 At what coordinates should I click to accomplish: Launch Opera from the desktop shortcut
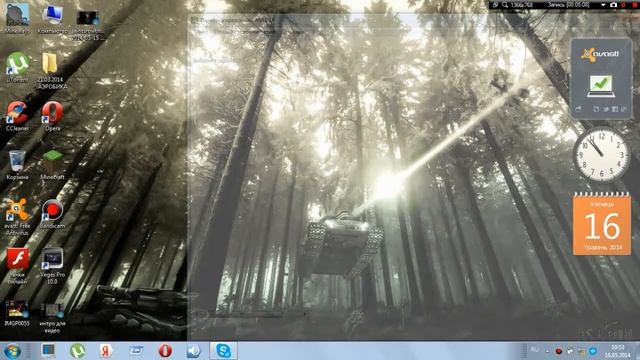click(53, 116)
